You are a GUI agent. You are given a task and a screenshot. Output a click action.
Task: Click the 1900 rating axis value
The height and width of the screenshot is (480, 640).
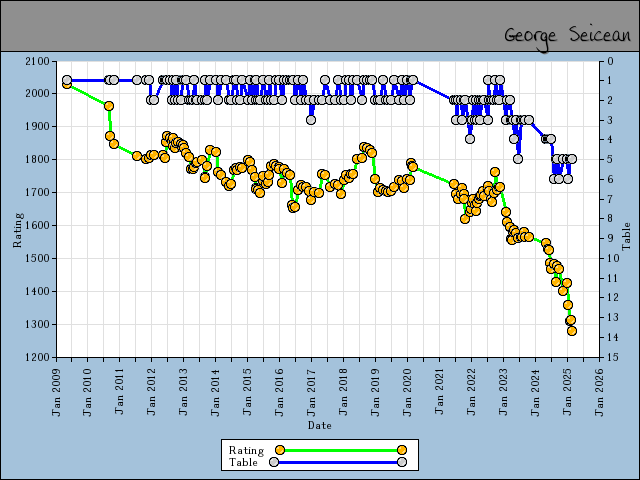[x=37, y=127]
